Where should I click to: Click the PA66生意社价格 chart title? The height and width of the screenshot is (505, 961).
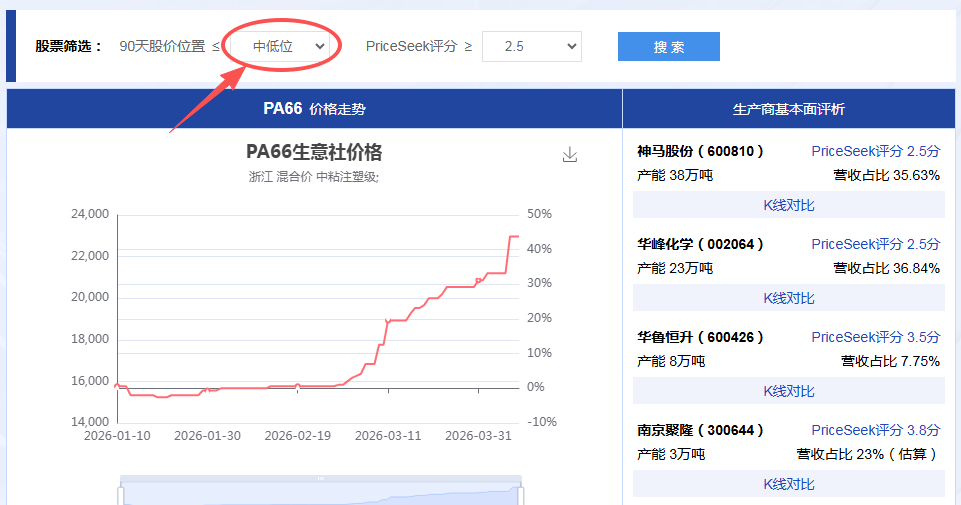(314, 152)
